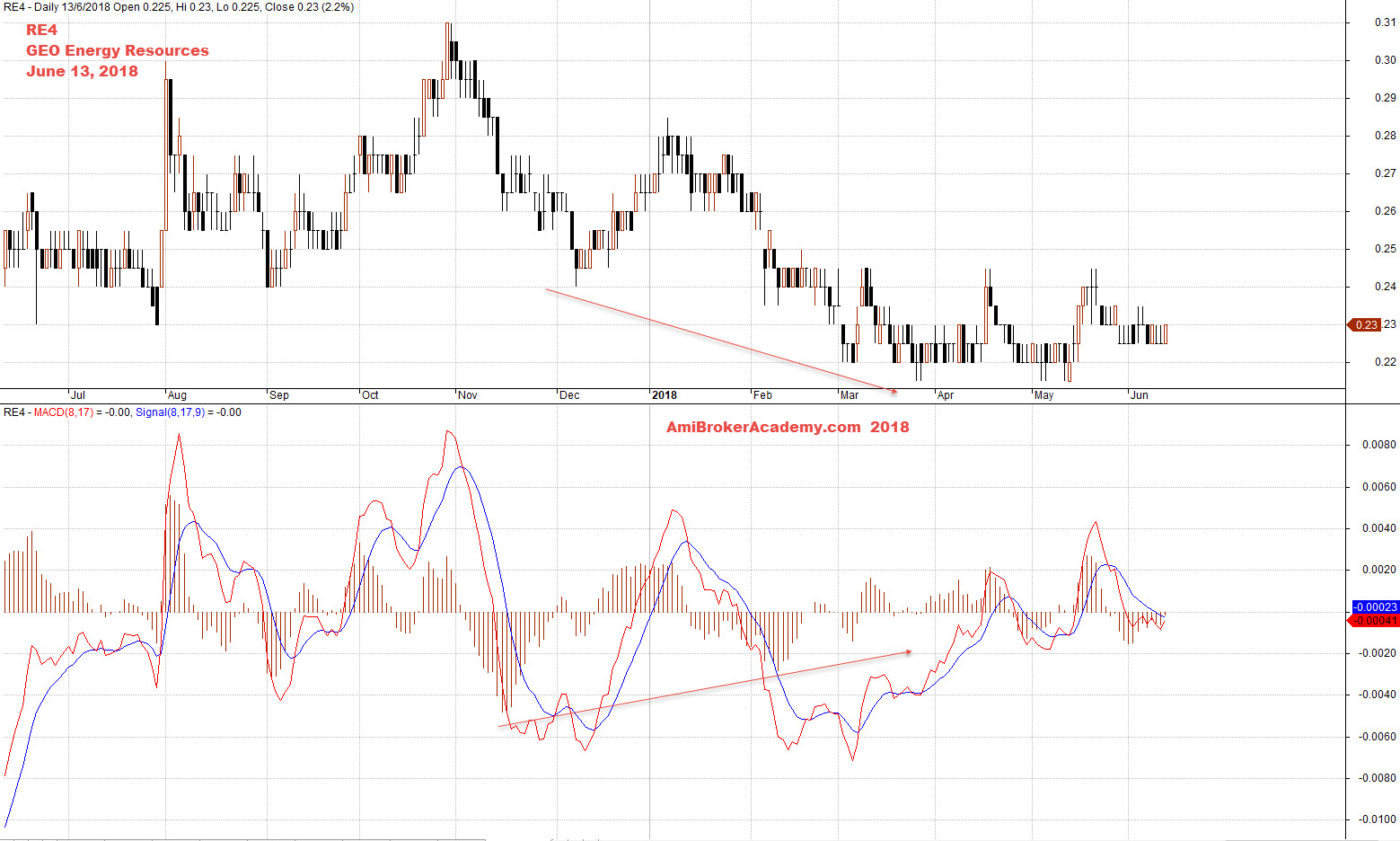This screenshot has width=1400, height=841.
Task: Click the 0.24 price axis label
Action: point(1383,287)
